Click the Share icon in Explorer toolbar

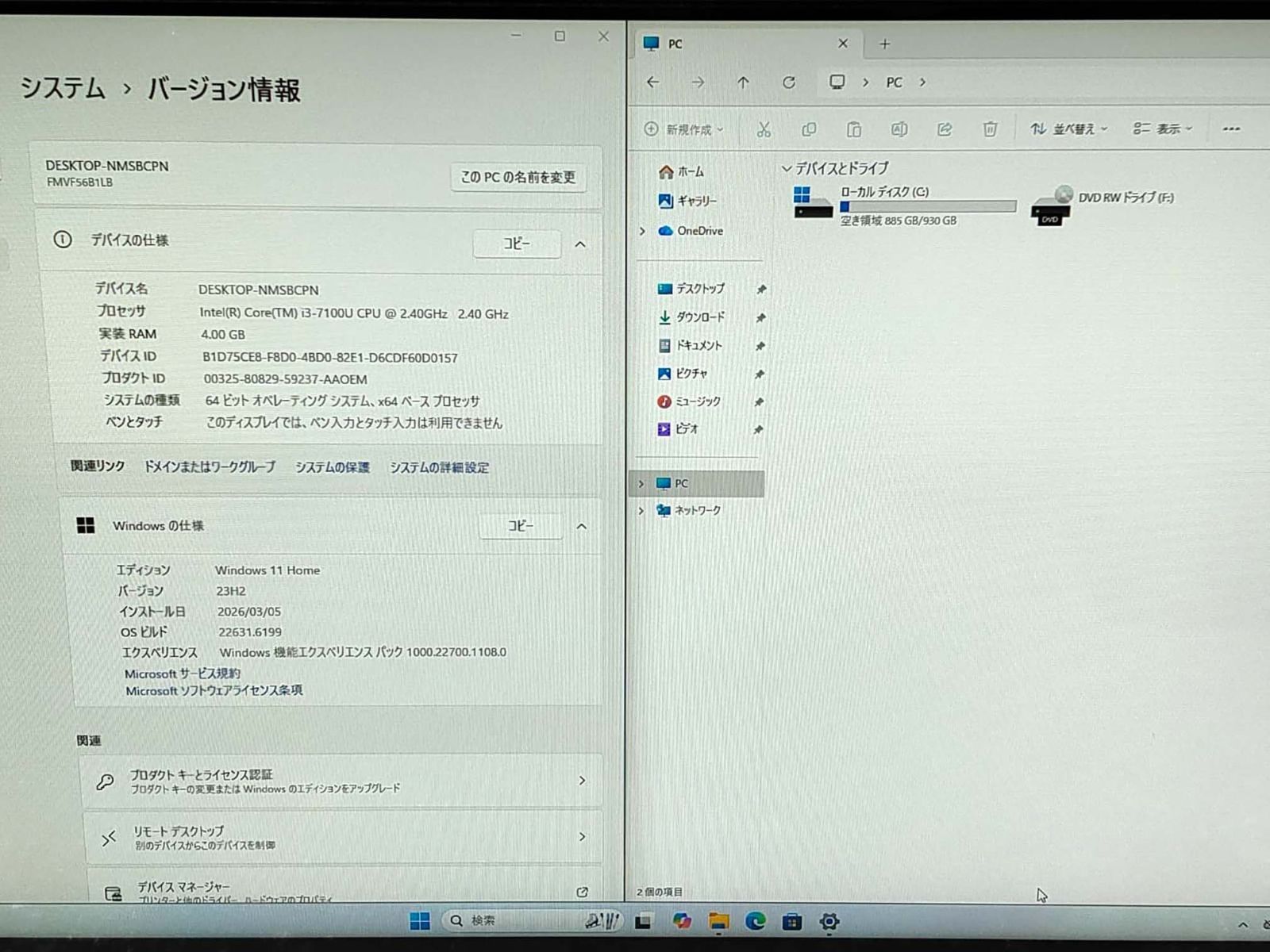(x=945, y=129)
